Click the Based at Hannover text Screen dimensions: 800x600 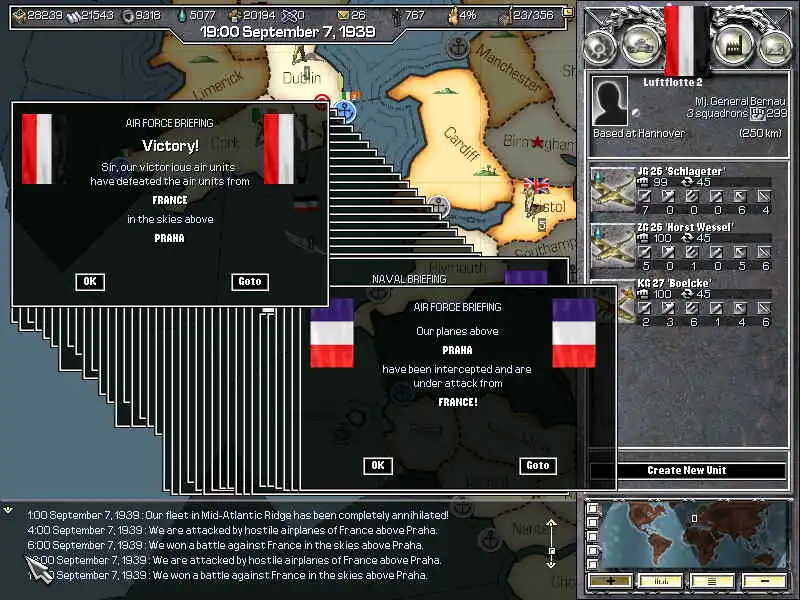tap(639, 134)
